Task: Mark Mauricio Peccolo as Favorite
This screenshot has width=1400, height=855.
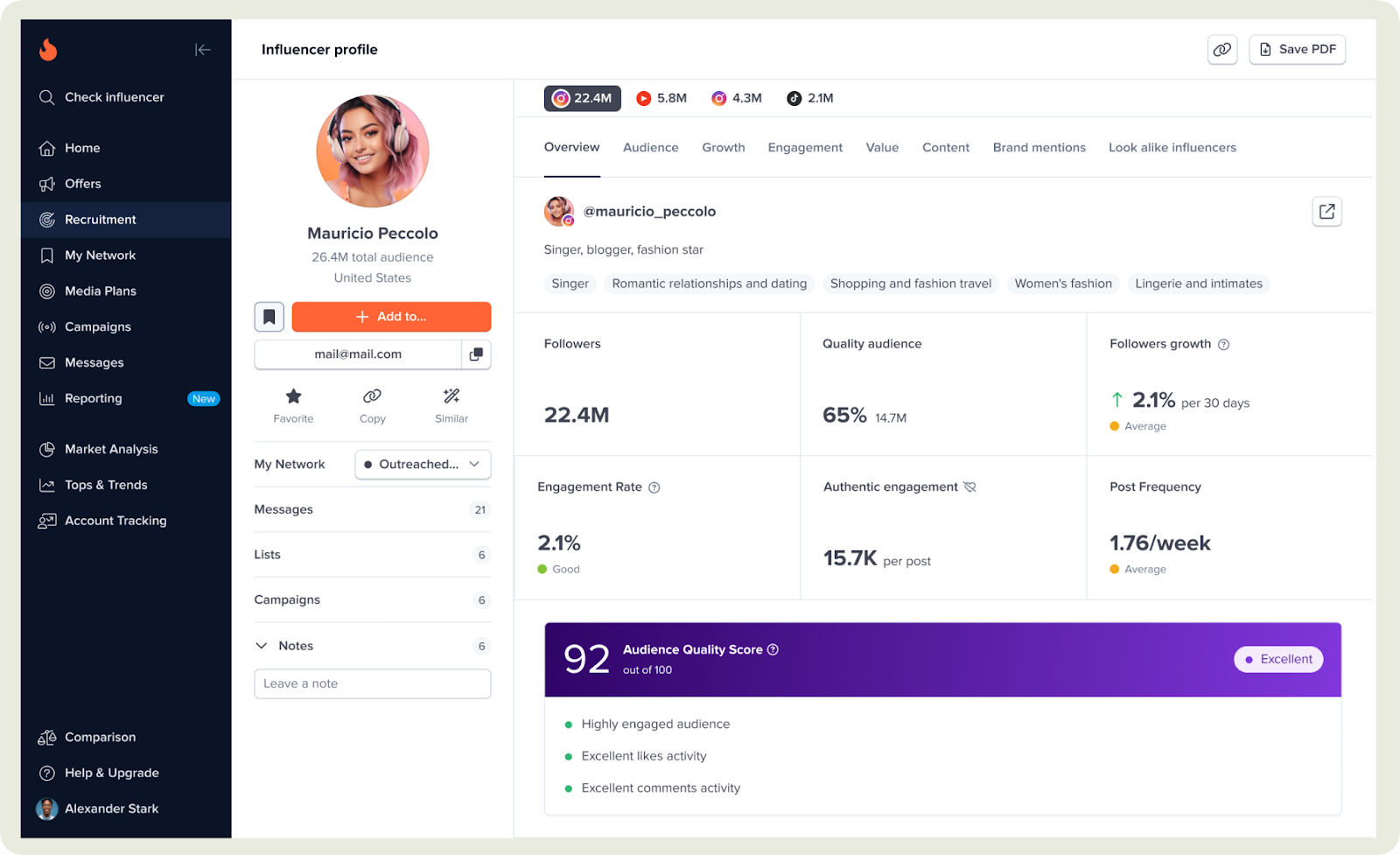Action: [293, 404]
